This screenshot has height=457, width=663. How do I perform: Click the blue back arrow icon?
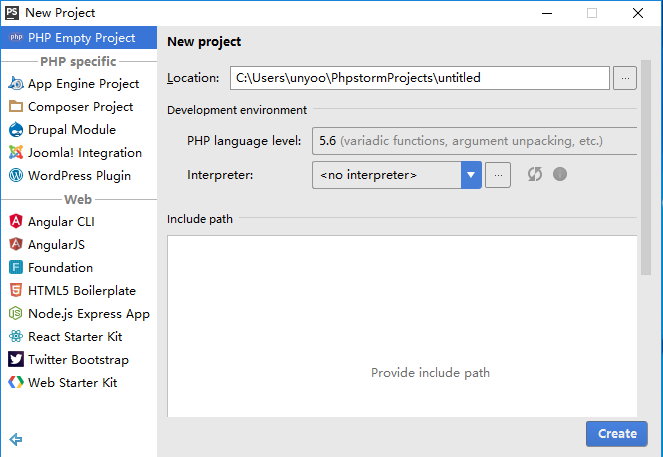tap(16, 439)
